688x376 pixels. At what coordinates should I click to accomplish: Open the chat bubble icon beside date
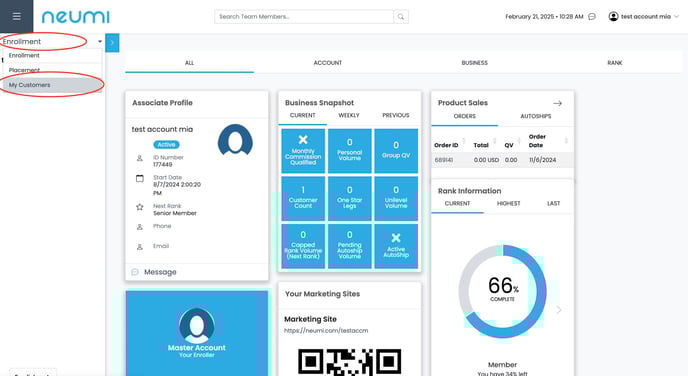tap(592, 17)
